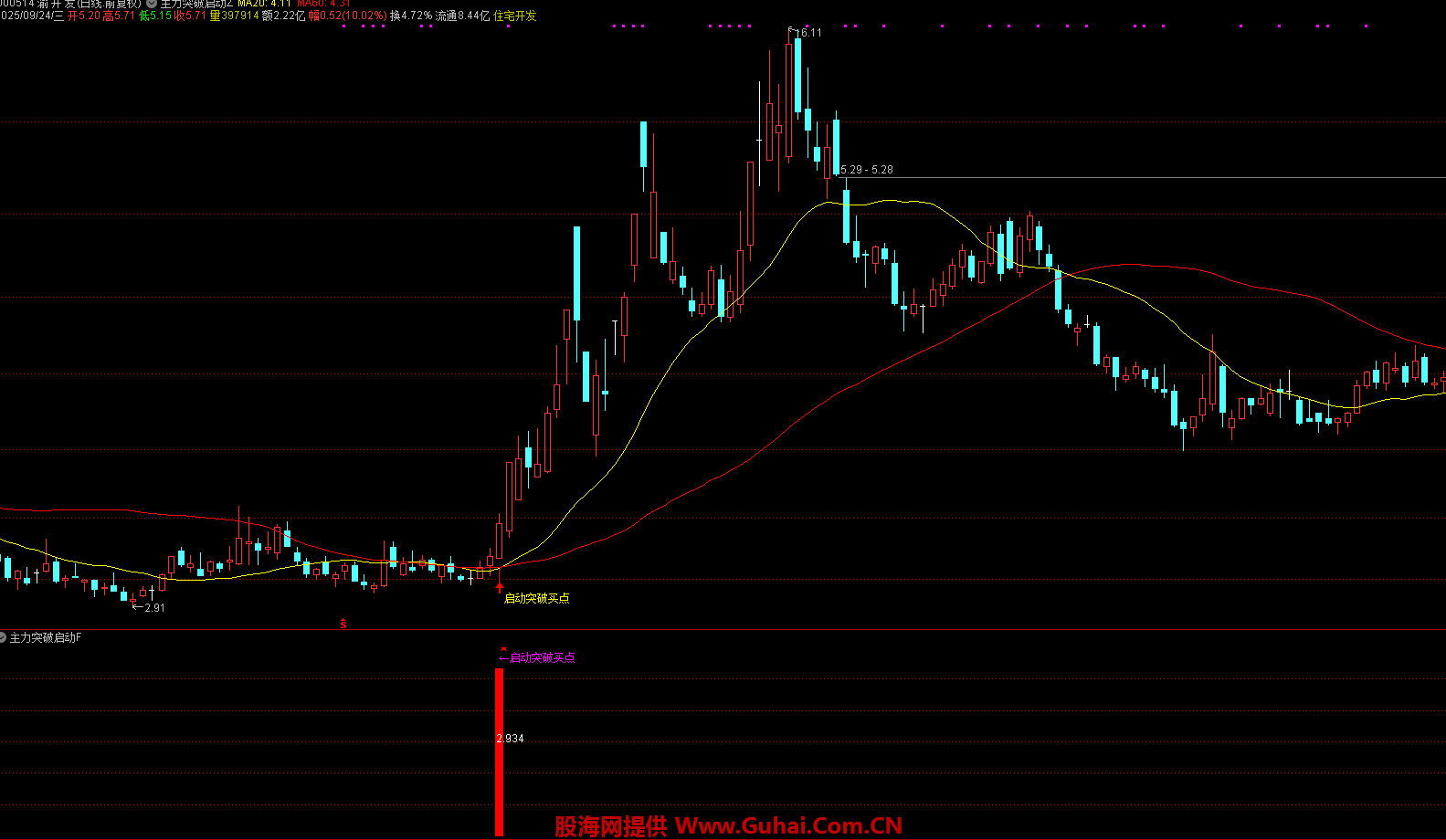Image resolution: width=1446 pixels, height=840 pixels.
Task: Open the 主力突破启动F sub-chart indicator icon
Action: (x=3, y=637)
